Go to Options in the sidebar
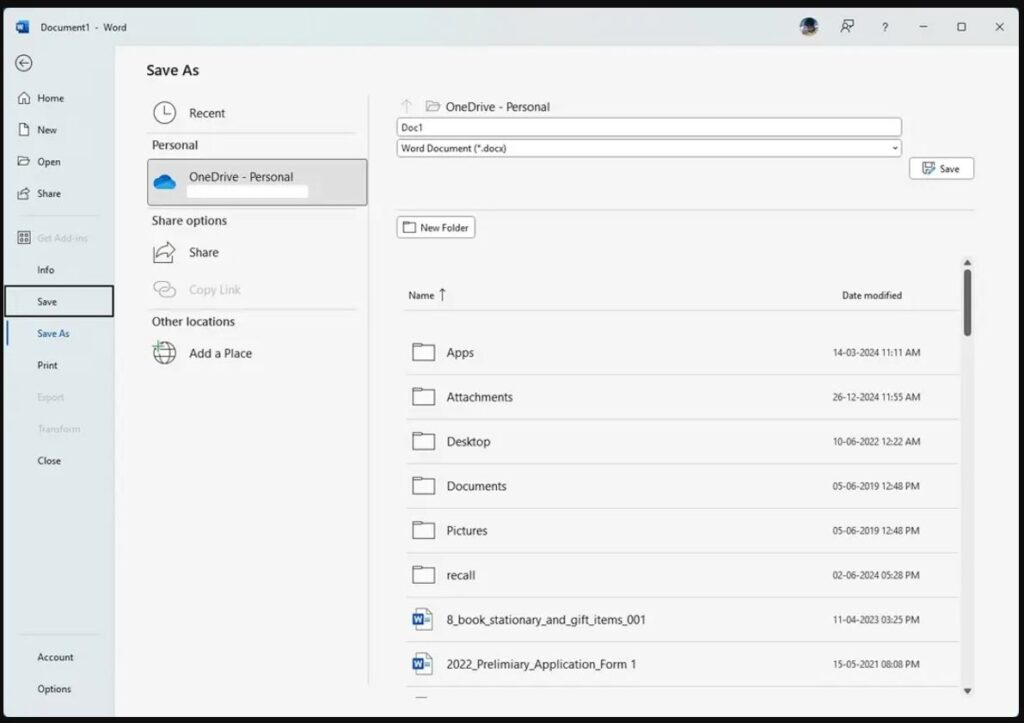Image resolution: width=1024 pixels, height=723 pixels. coord(54,689)
